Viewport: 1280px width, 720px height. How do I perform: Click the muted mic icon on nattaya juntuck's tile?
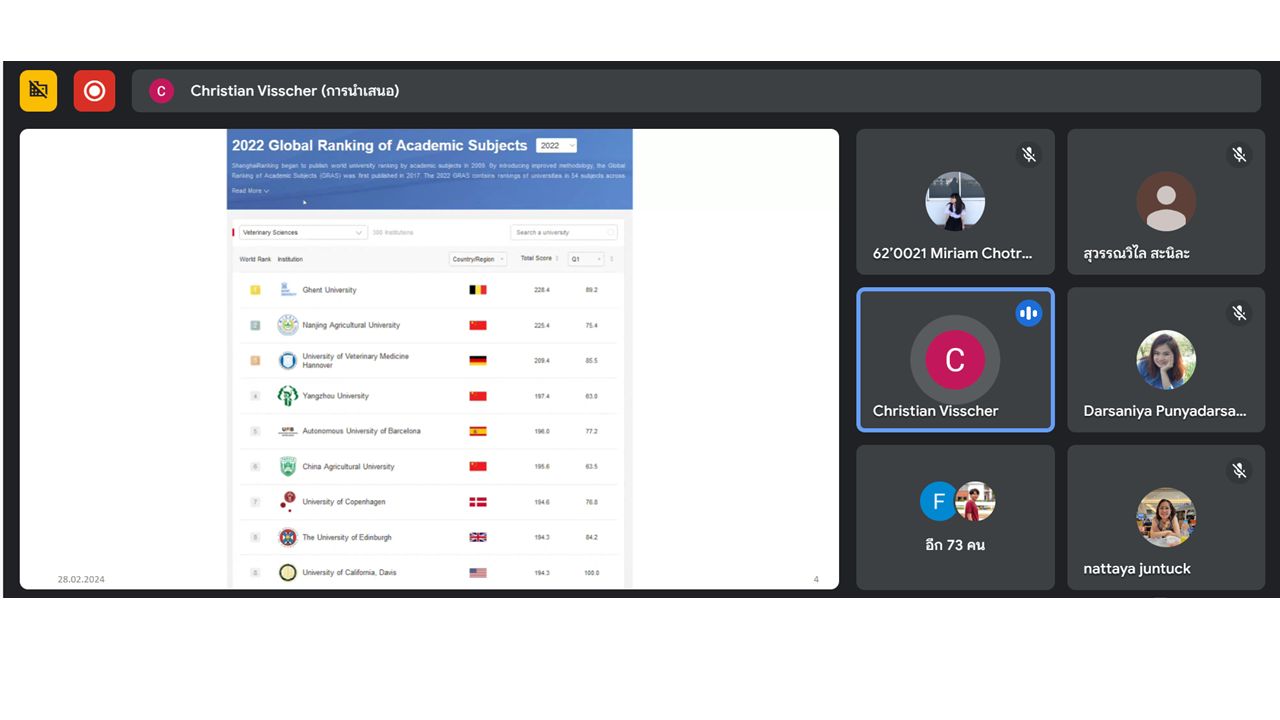1239,471
